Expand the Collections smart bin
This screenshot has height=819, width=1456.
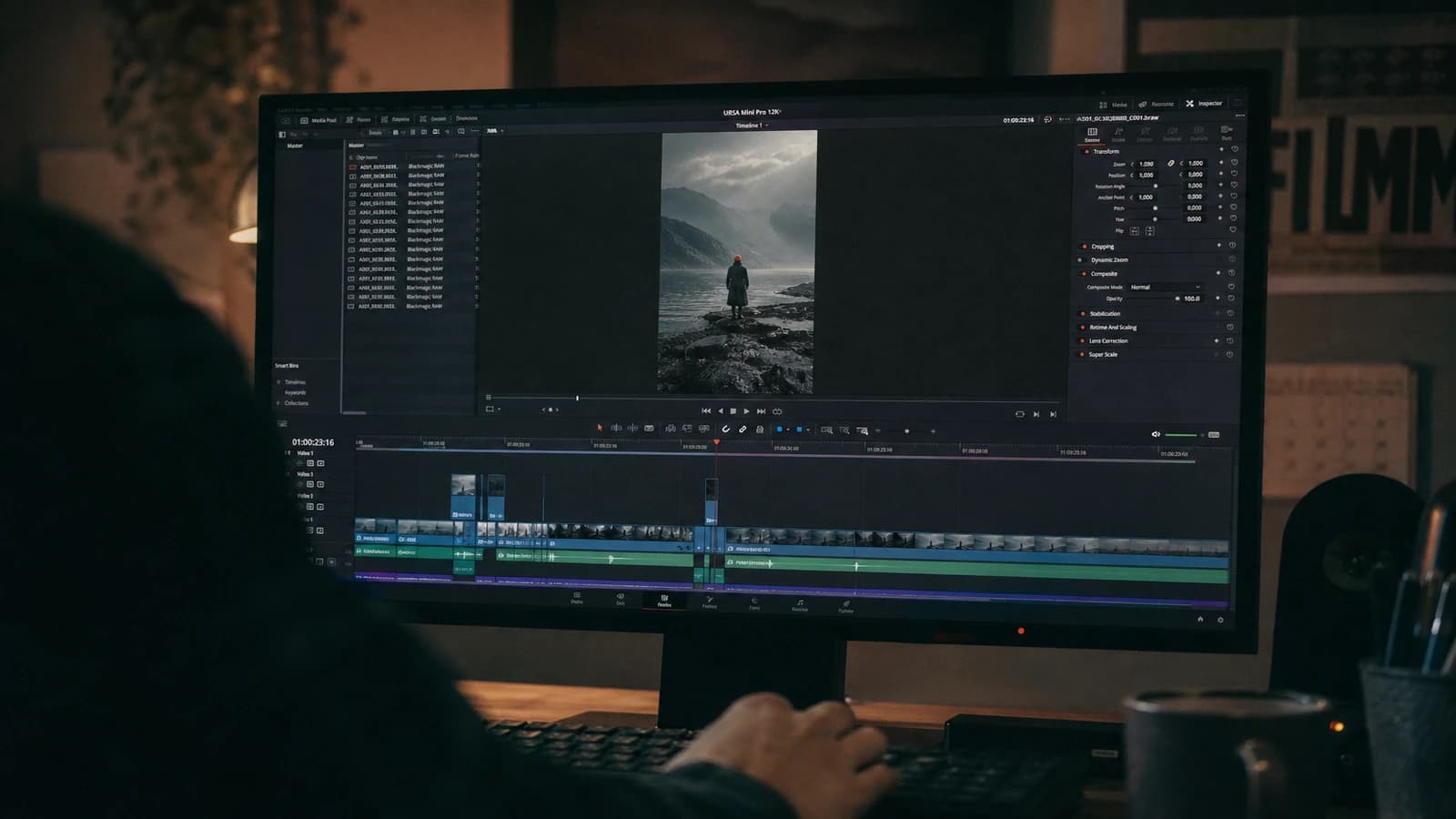(278, 403)
